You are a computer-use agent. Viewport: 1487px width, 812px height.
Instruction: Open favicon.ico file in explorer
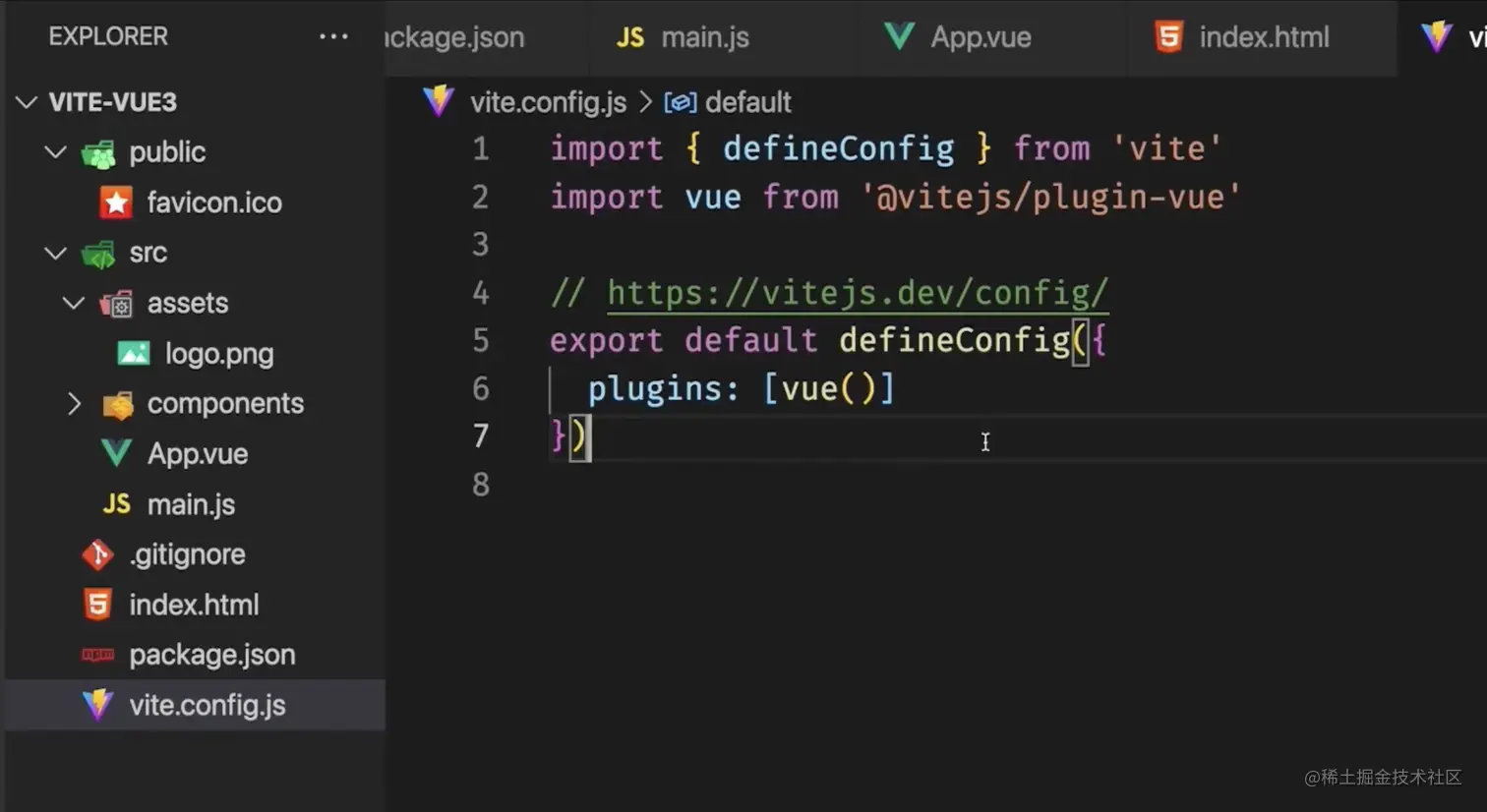pyautogui.click(x=214, y=203)
